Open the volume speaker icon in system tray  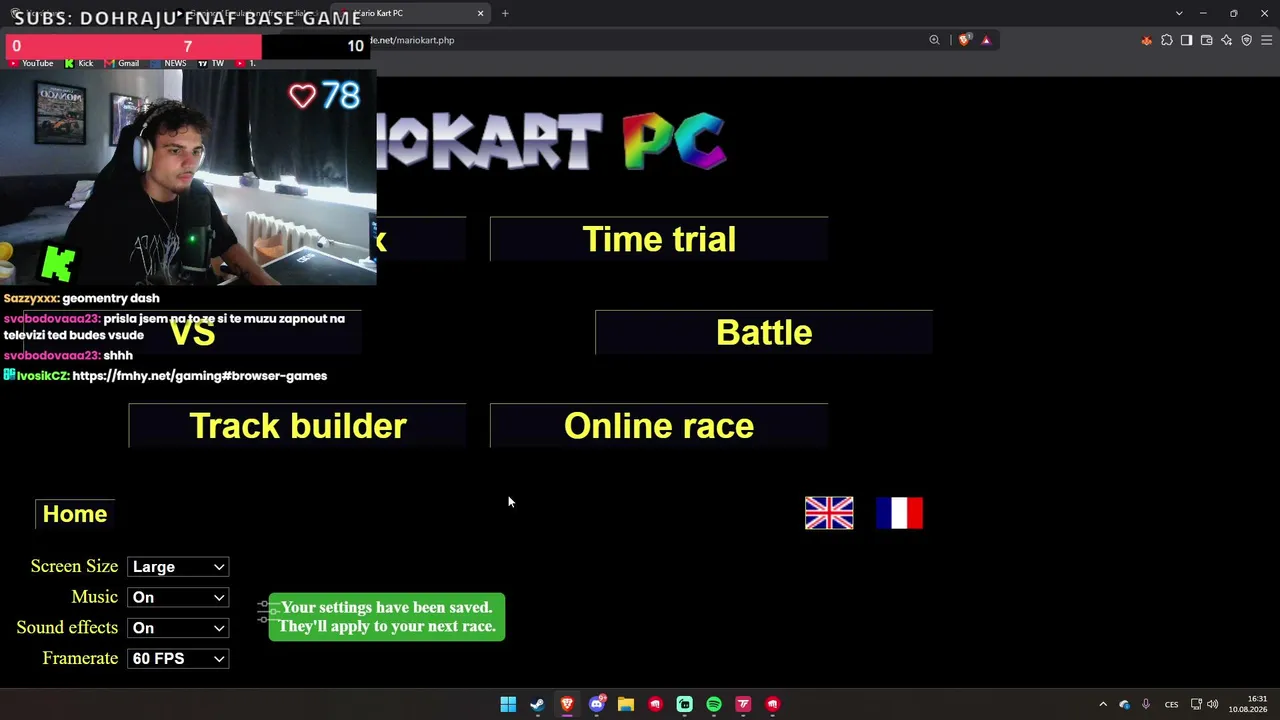click(x=1213, y=704)
